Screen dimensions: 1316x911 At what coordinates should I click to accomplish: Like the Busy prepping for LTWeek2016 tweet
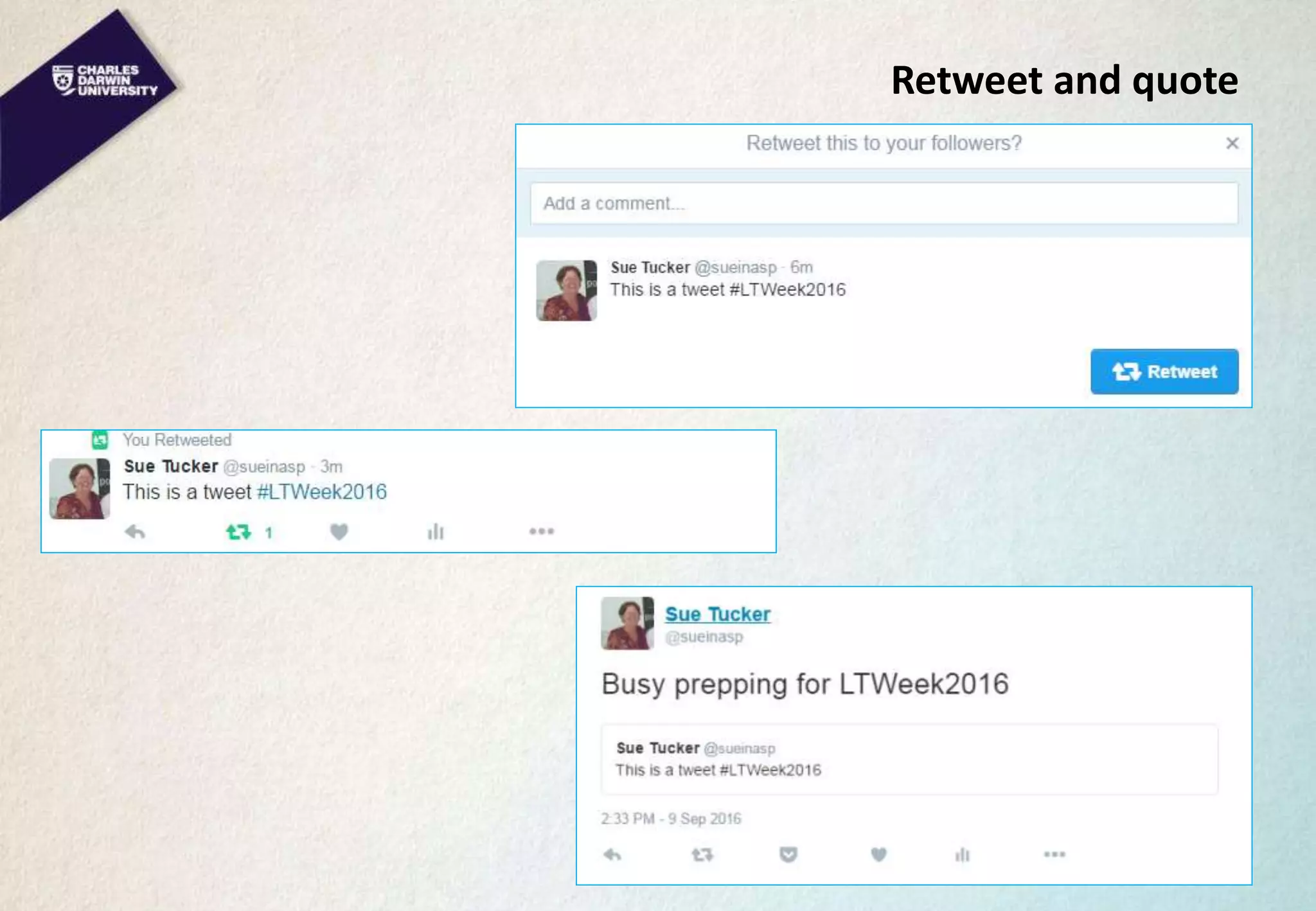click(879, 854)
